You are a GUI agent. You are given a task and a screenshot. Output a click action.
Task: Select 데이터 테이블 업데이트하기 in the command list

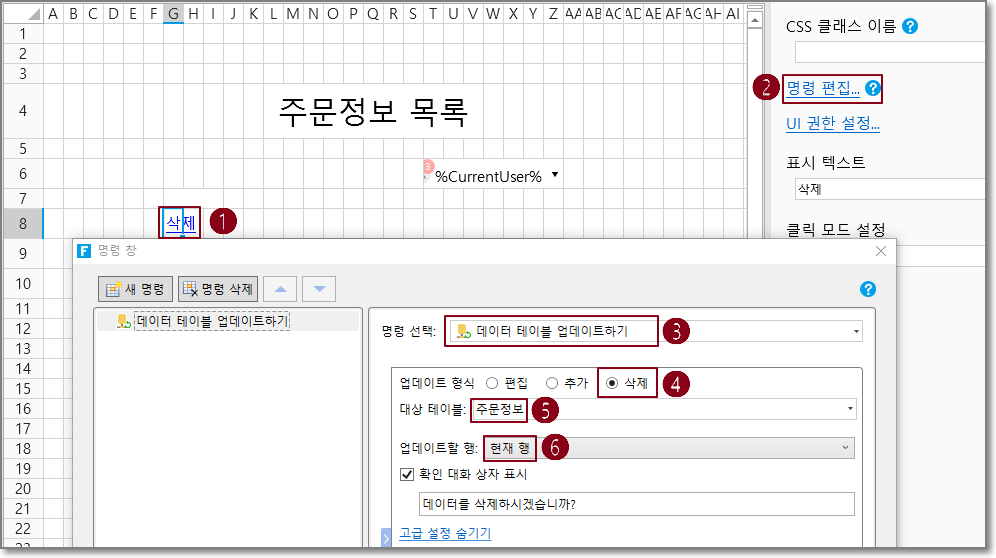coord(212,321)
